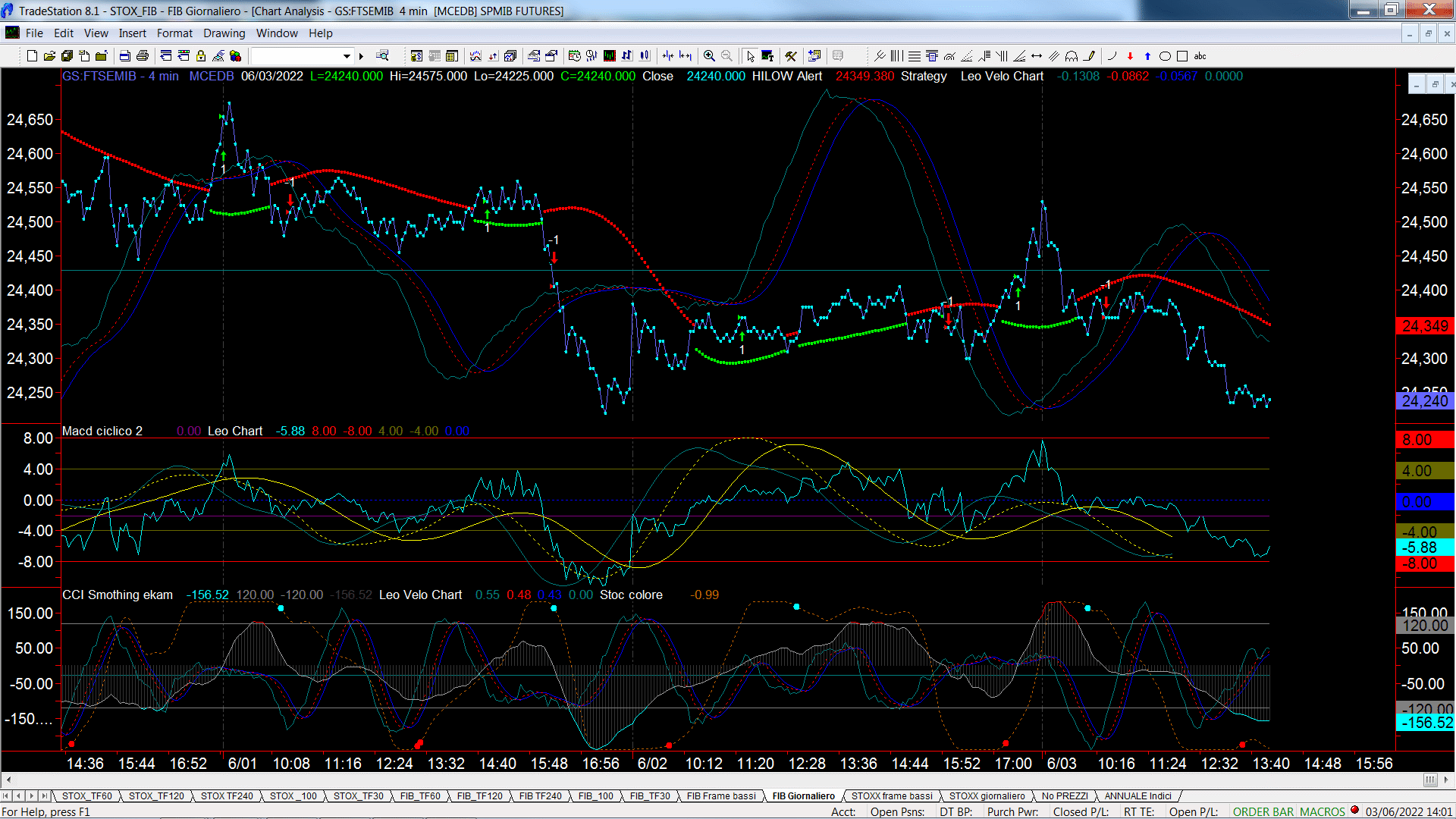Open the Edit menu
The width and height of the screenshot is (1456, 819).
tap(64, 33)
